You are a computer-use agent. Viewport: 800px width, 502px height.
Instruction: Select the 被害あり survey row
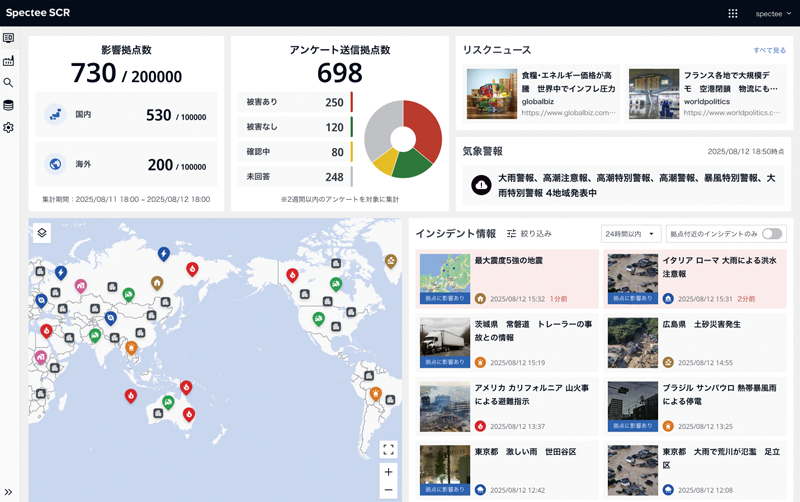[x=295, y=102]
